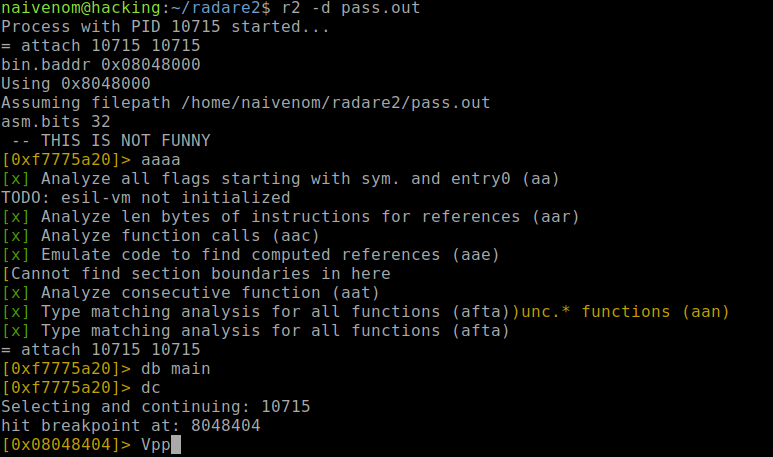This screenshot has height=457, width=773.
Task: Click the [x] marker beside 'Analyze all flags starting with sym.'
Action: click(16, 179)
